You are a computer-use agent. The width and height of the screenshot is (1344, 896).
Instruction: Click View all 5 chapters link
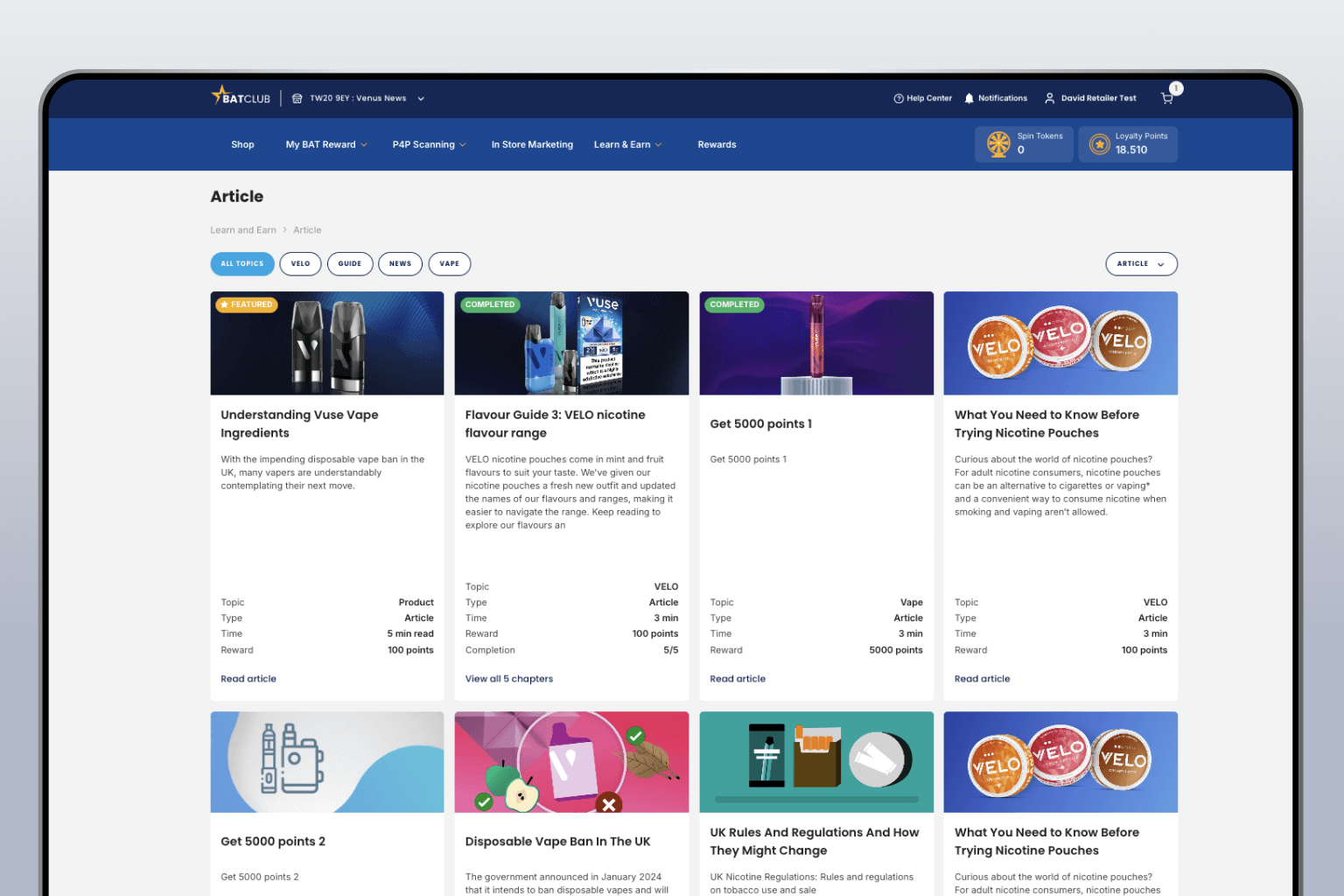pos(509,679)
